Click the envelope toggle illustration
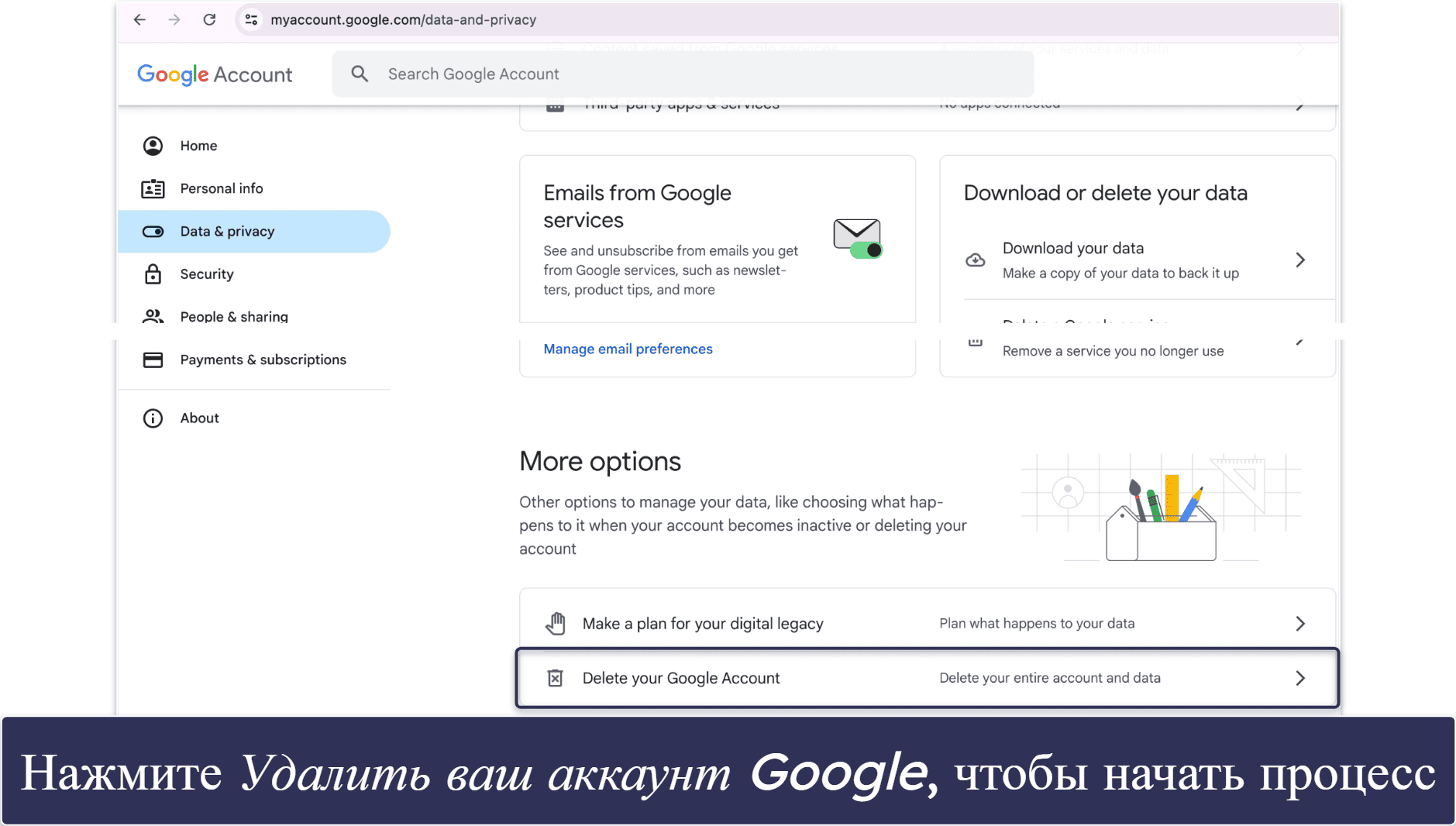Image resolution: width=1456 pixels, height=826 pixels. click(858, 239)
